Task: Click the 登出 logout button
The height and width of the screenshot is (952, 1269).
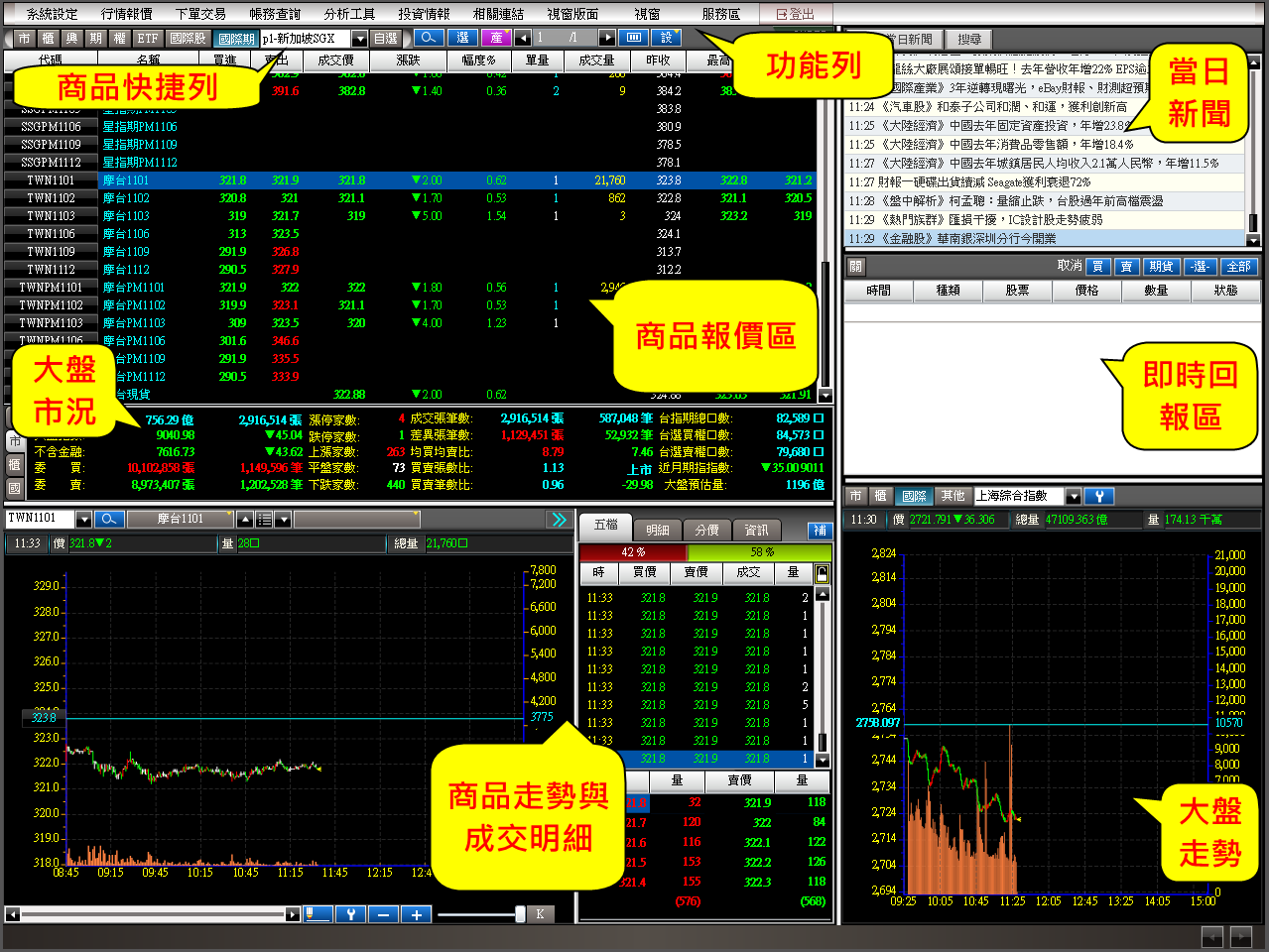Action: point(796,14)
